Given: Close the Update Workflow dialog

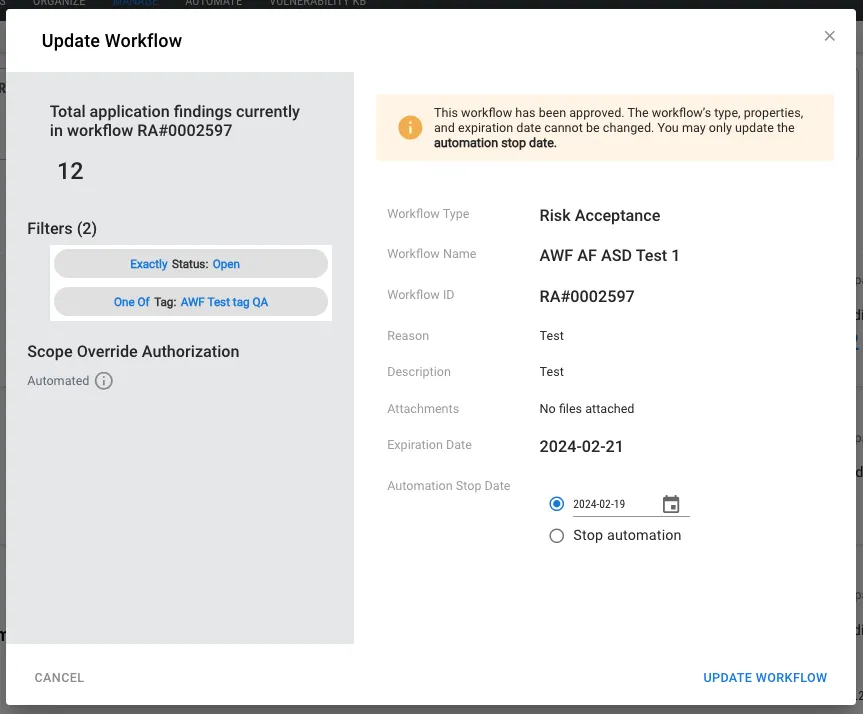Looking at the screenshot, I should coord(829,36).
